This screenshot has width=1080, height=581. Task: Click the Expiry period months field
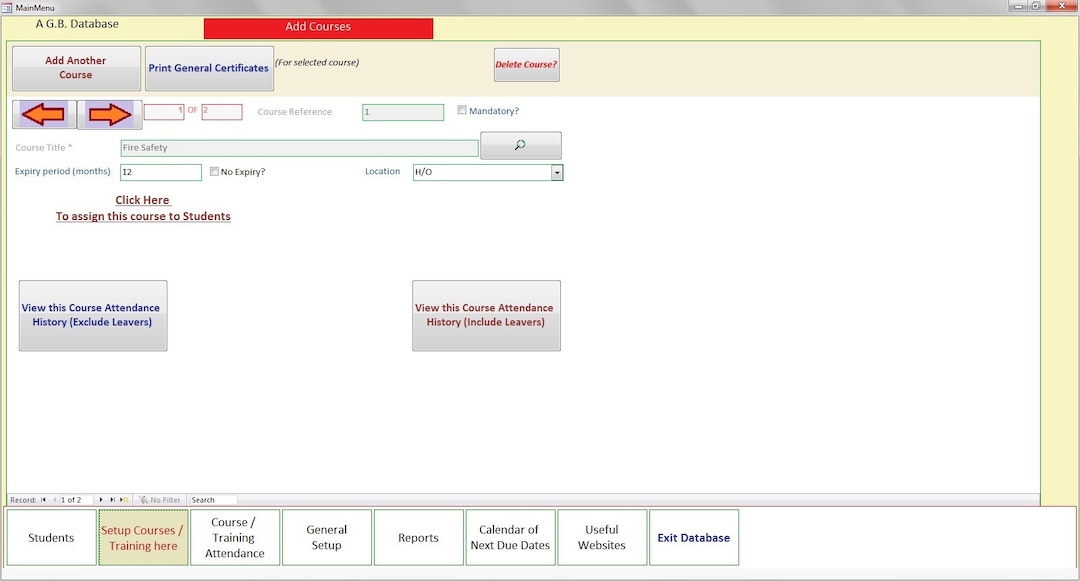pos(160,171)
